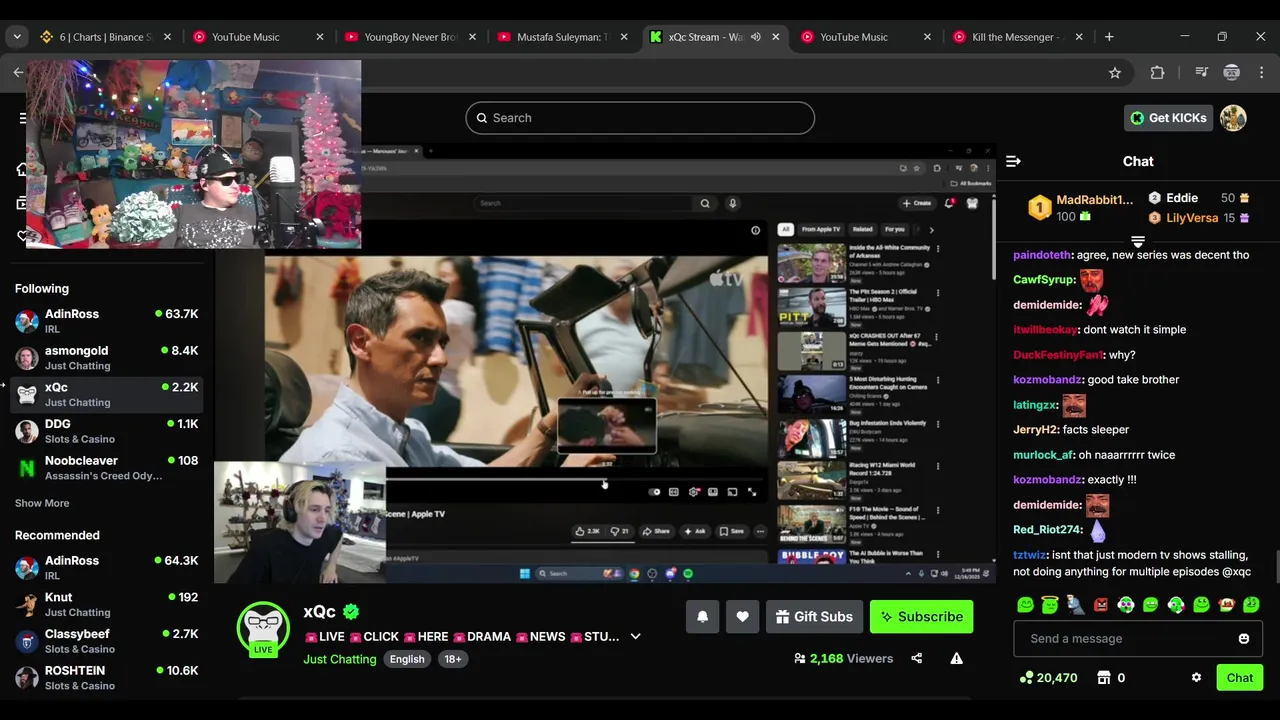Bookmark this page with the star icon
Viewport: 1280px width, 720px height.
point(1115,72)
